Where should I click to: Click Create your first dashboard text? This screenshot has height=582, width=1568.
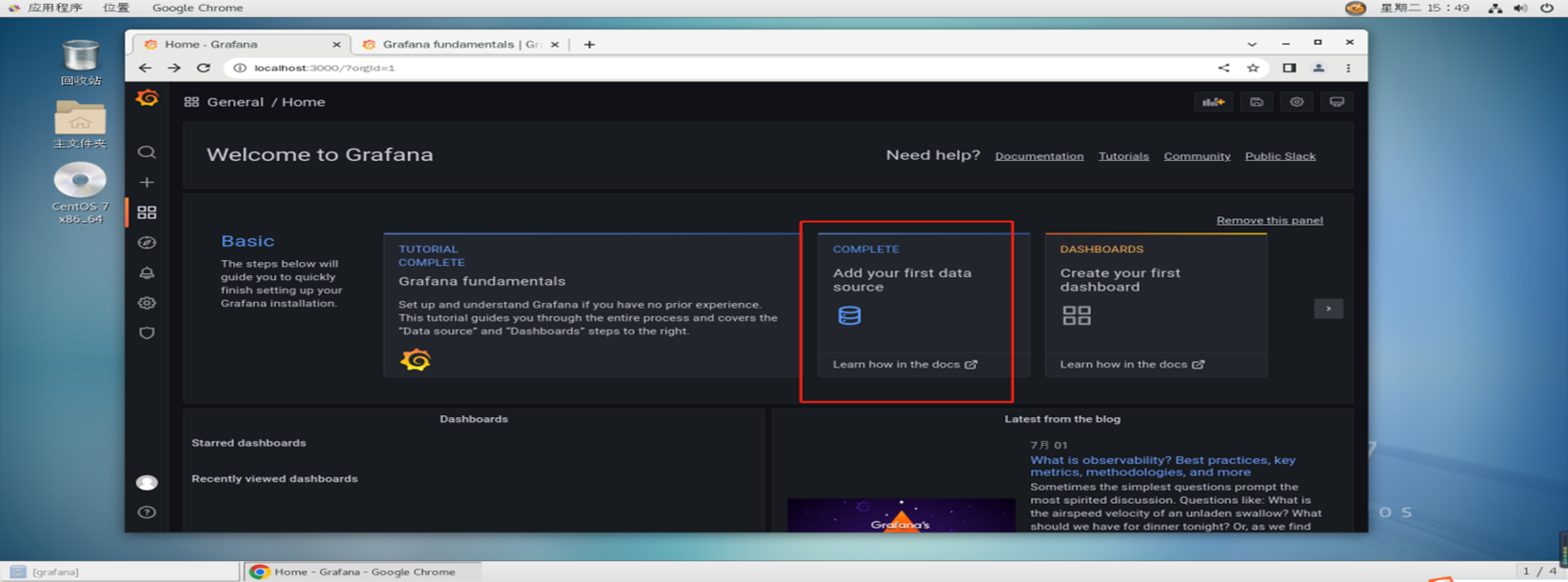pyautogui.click(x=1120, y=279)
